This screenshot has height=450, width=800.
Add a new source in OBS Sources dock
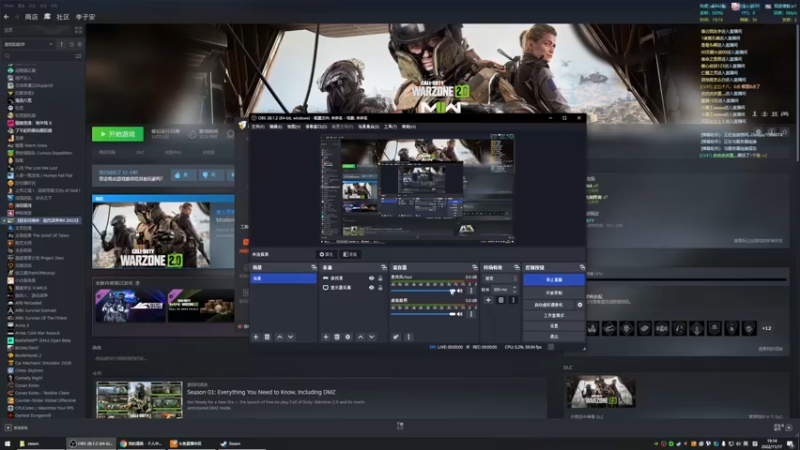(326, 337)
